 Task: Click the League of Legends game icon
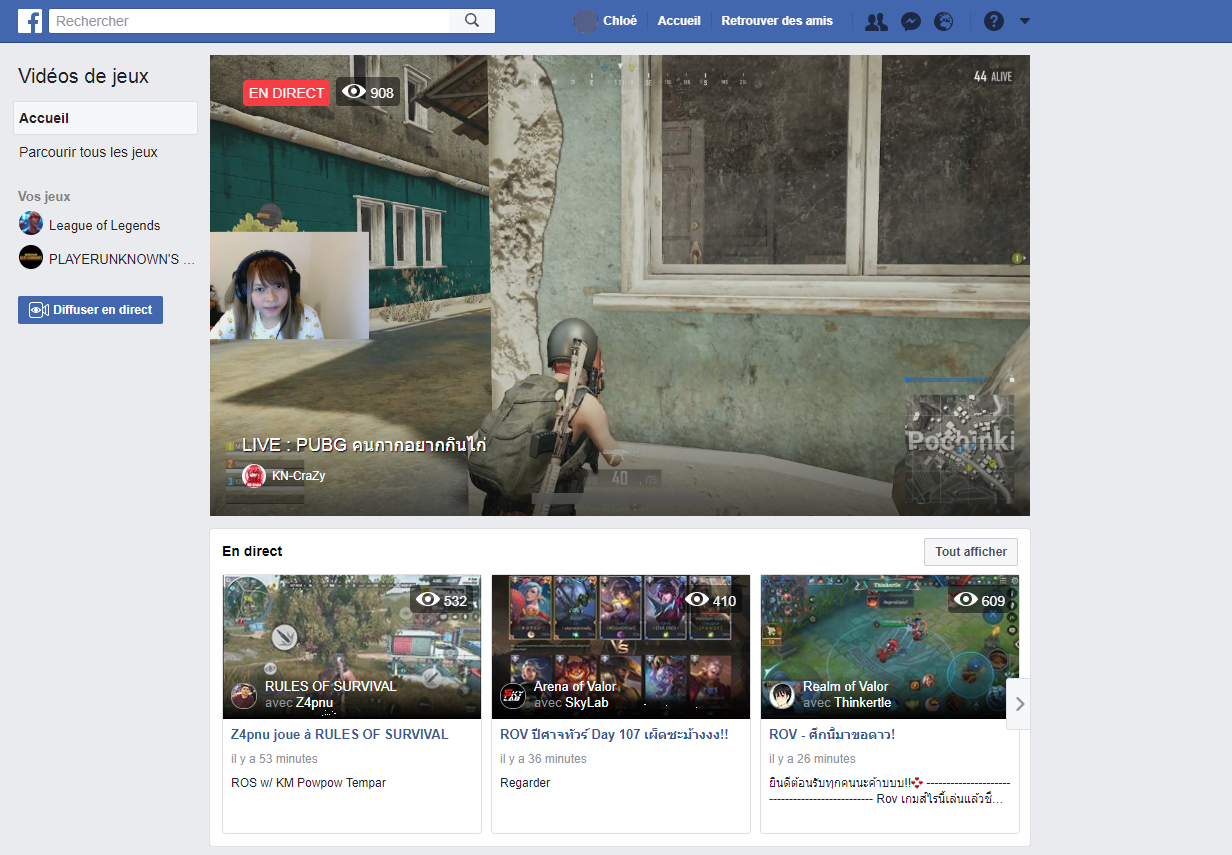tap(31, 224)
